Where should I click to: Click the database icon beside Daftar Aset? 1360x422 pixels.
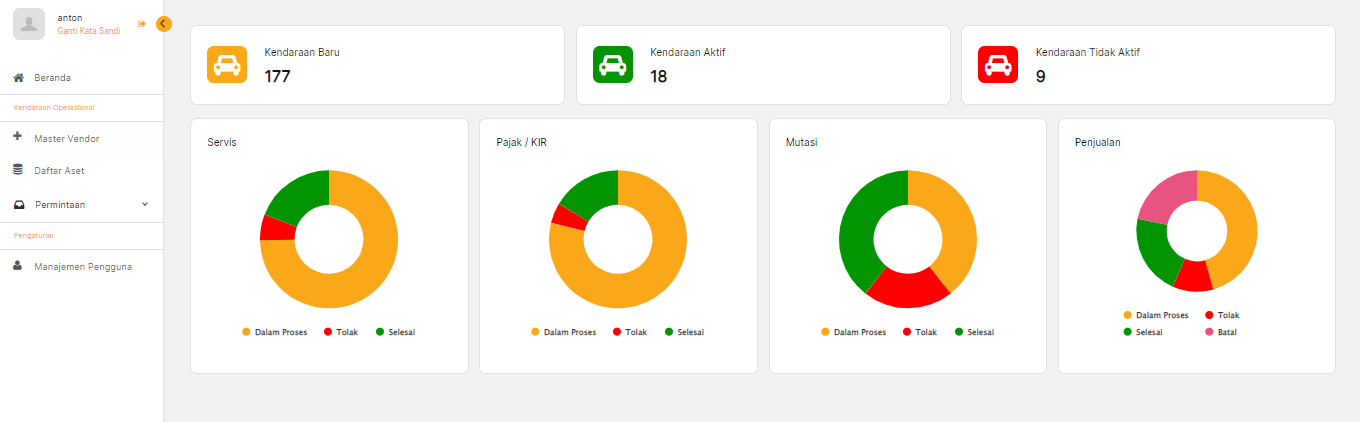point(18,170)
